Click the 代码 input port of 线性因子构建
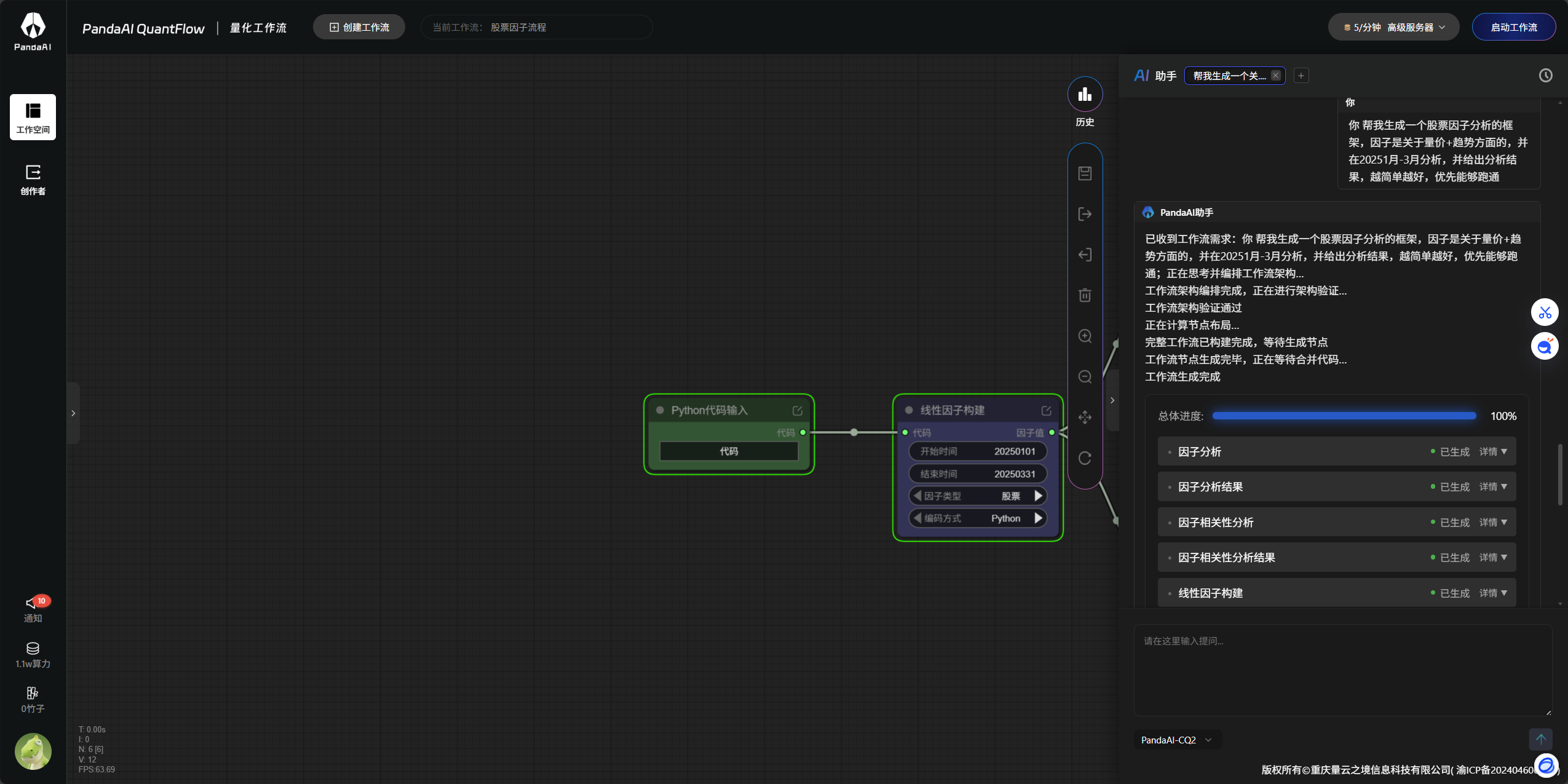 (905, 432)
